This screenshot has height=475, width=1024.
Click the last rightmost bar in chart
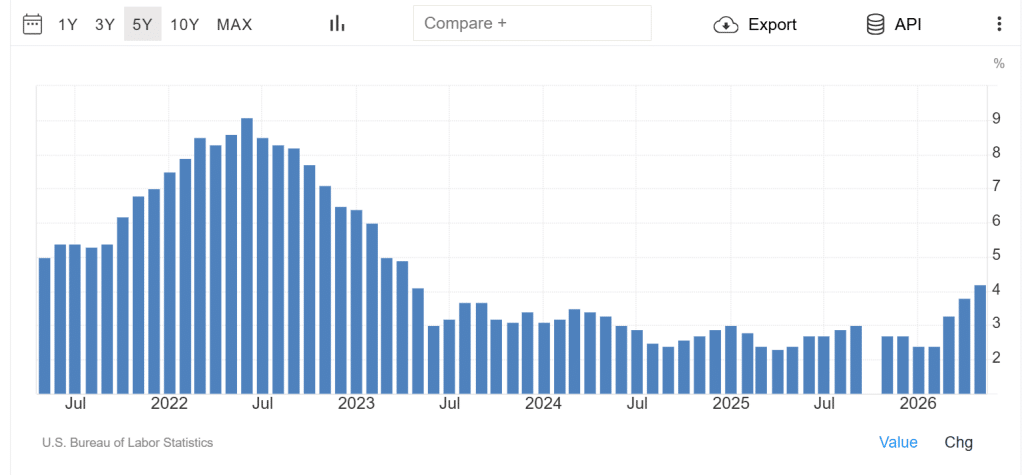pyautogui.click(x=980, y=340)
